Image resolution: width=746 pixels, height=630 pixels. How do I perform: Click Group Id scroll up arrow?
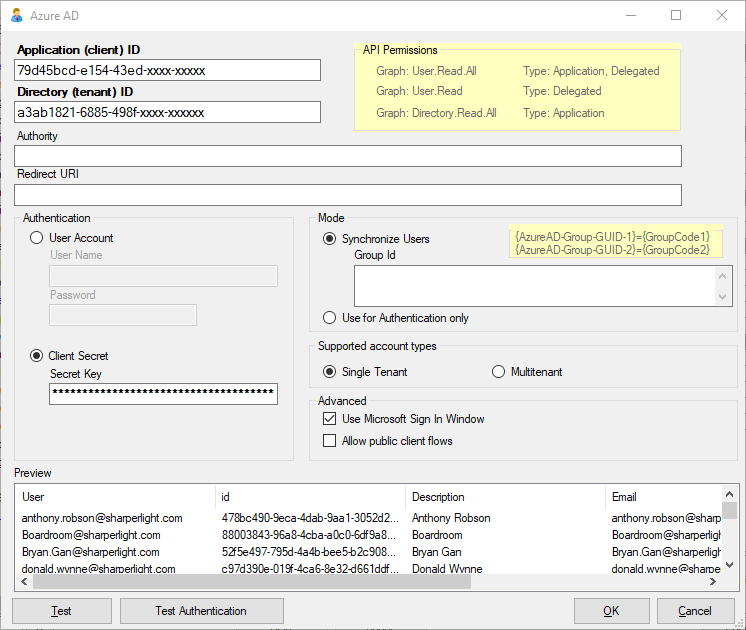tap(723, 276)
